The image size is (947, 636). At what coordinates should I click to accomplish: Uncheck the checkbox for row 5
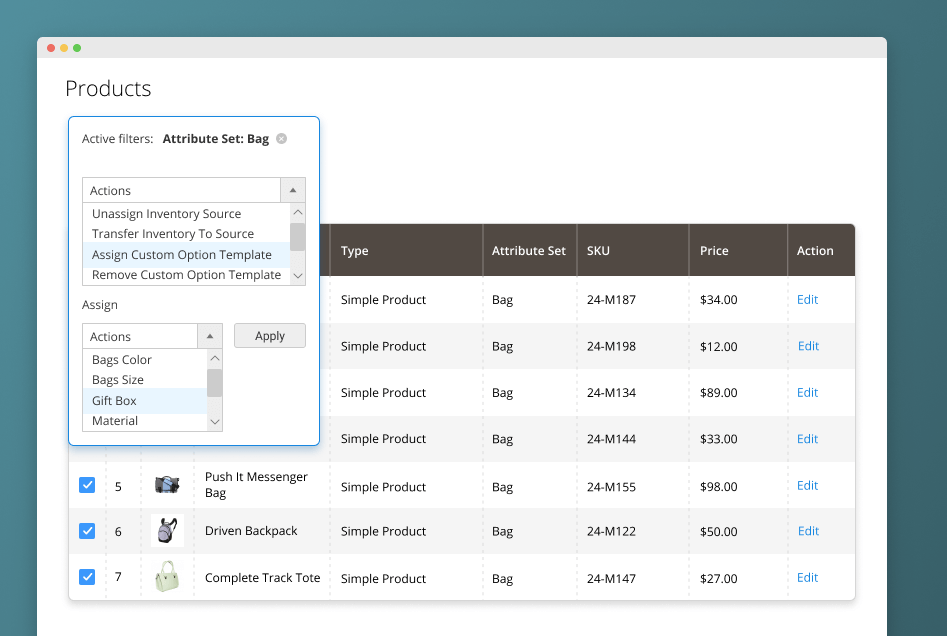(87, 485)
